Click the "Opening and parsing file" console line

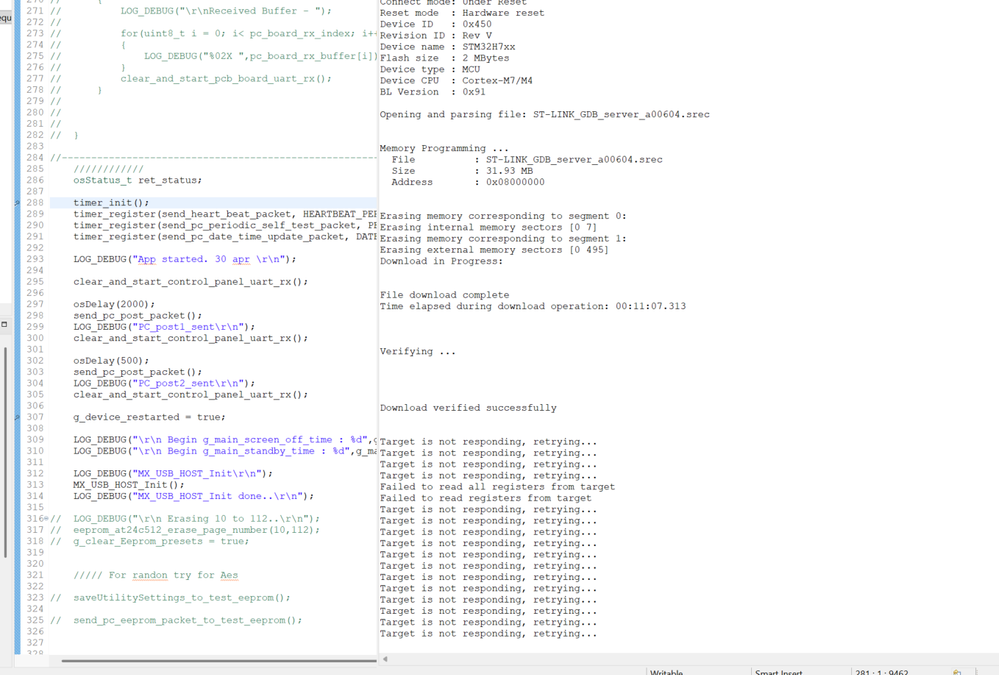click(545, 115)
